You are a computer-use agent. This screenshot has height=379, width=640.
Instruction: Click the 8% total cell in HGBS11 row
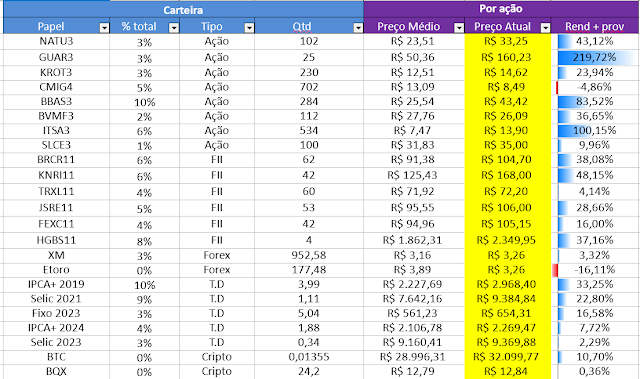point(144,240)
